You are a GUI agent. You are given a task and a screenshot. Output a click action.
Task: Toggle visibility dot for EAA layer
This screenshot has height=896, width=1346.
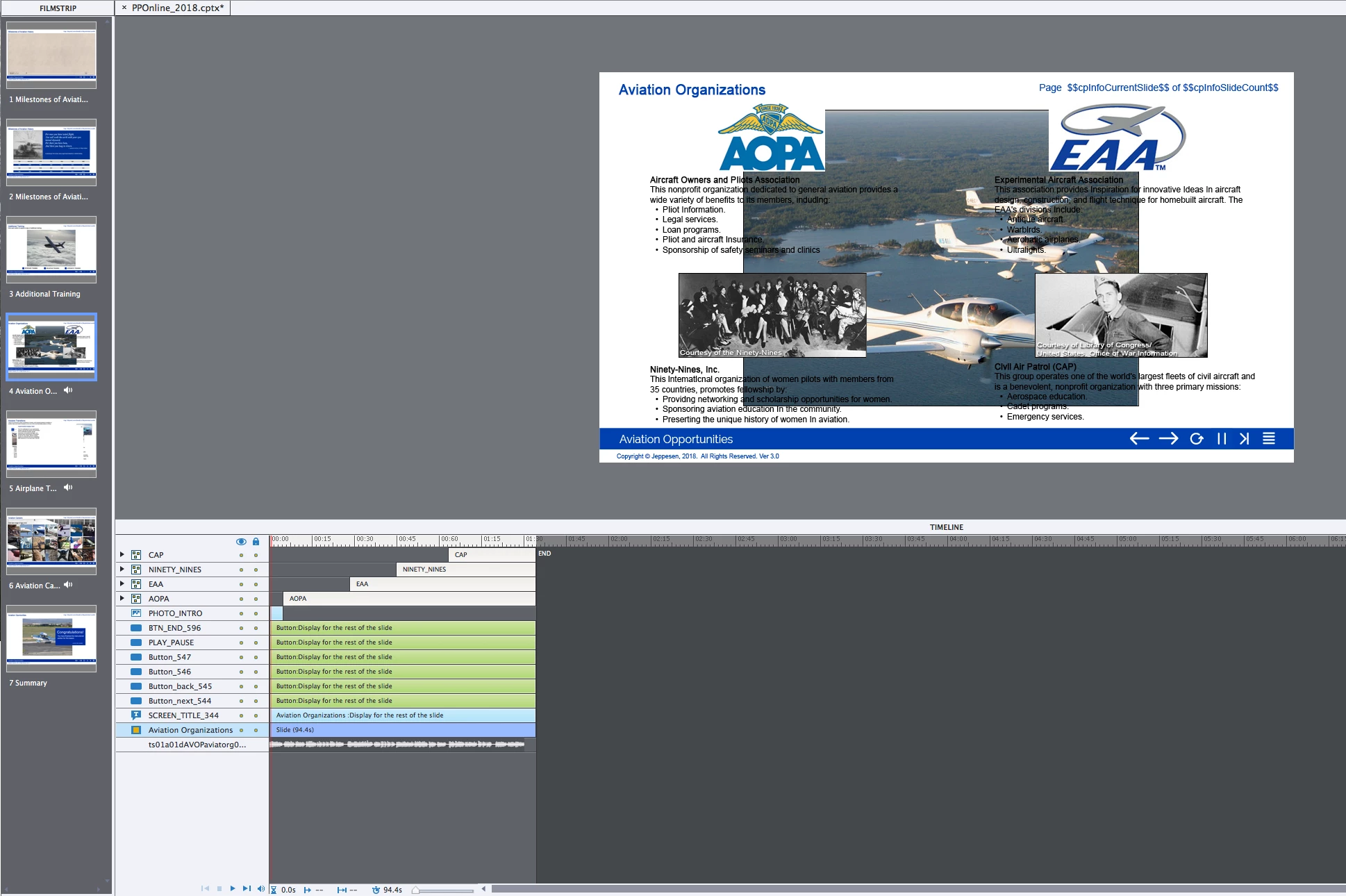241,584
